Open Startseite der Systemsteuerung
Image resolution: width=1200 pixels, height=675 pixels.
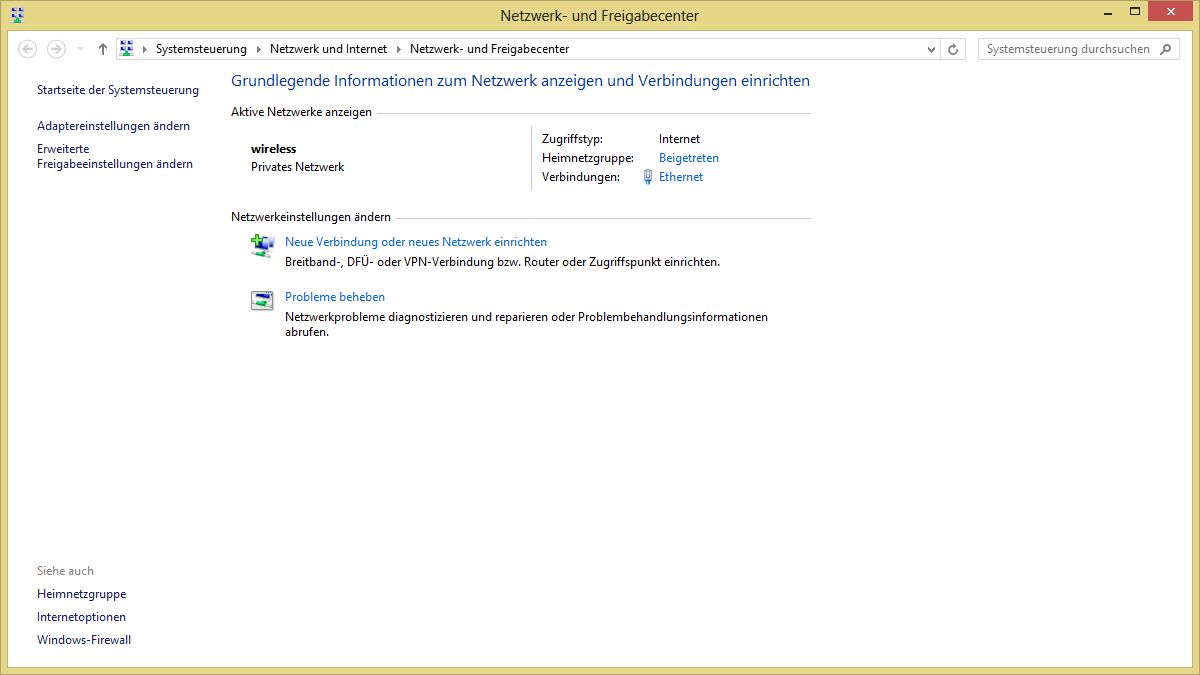click(x=118, y=90)
